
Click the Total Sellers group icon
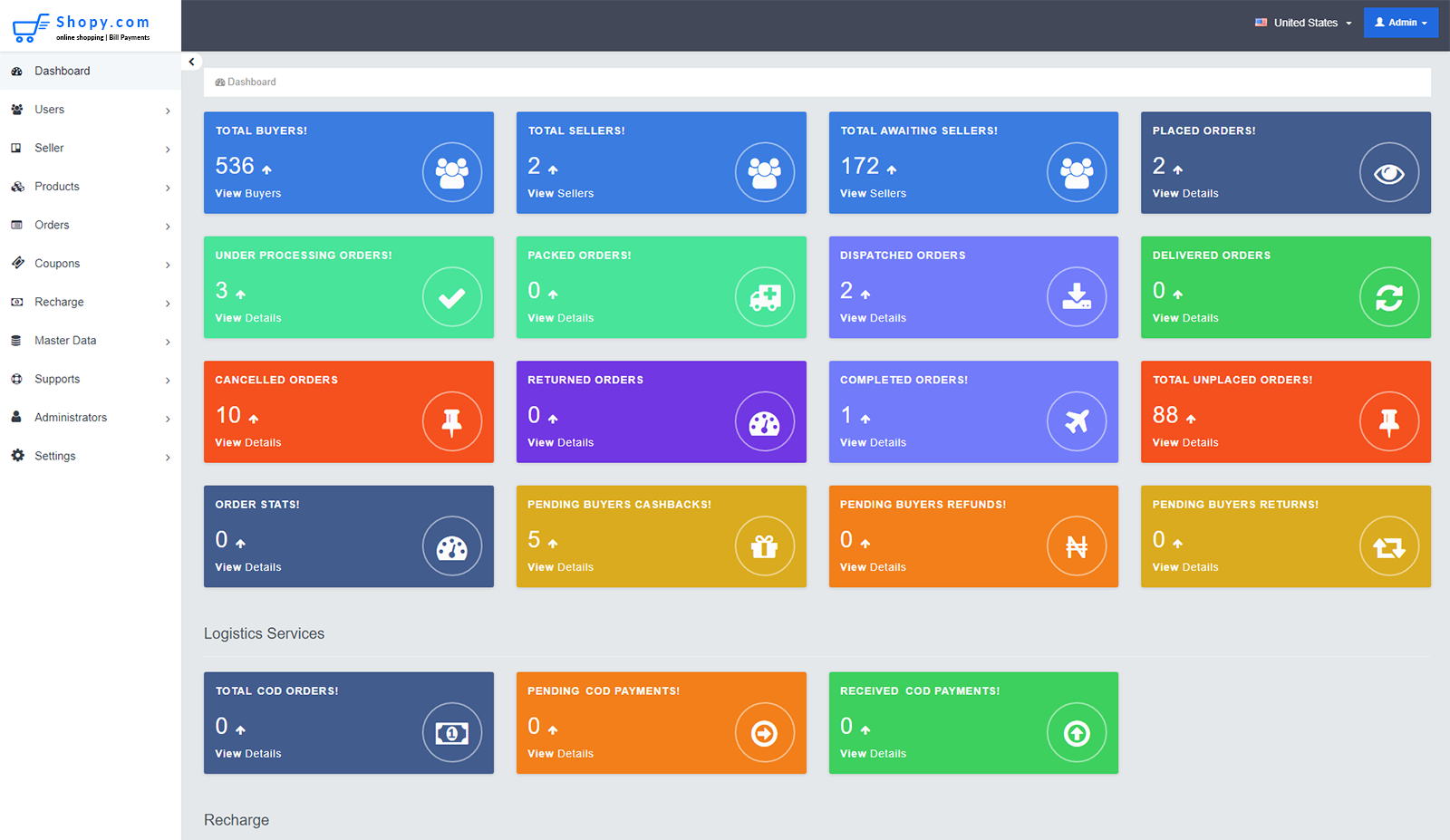(x=765, y=172)
